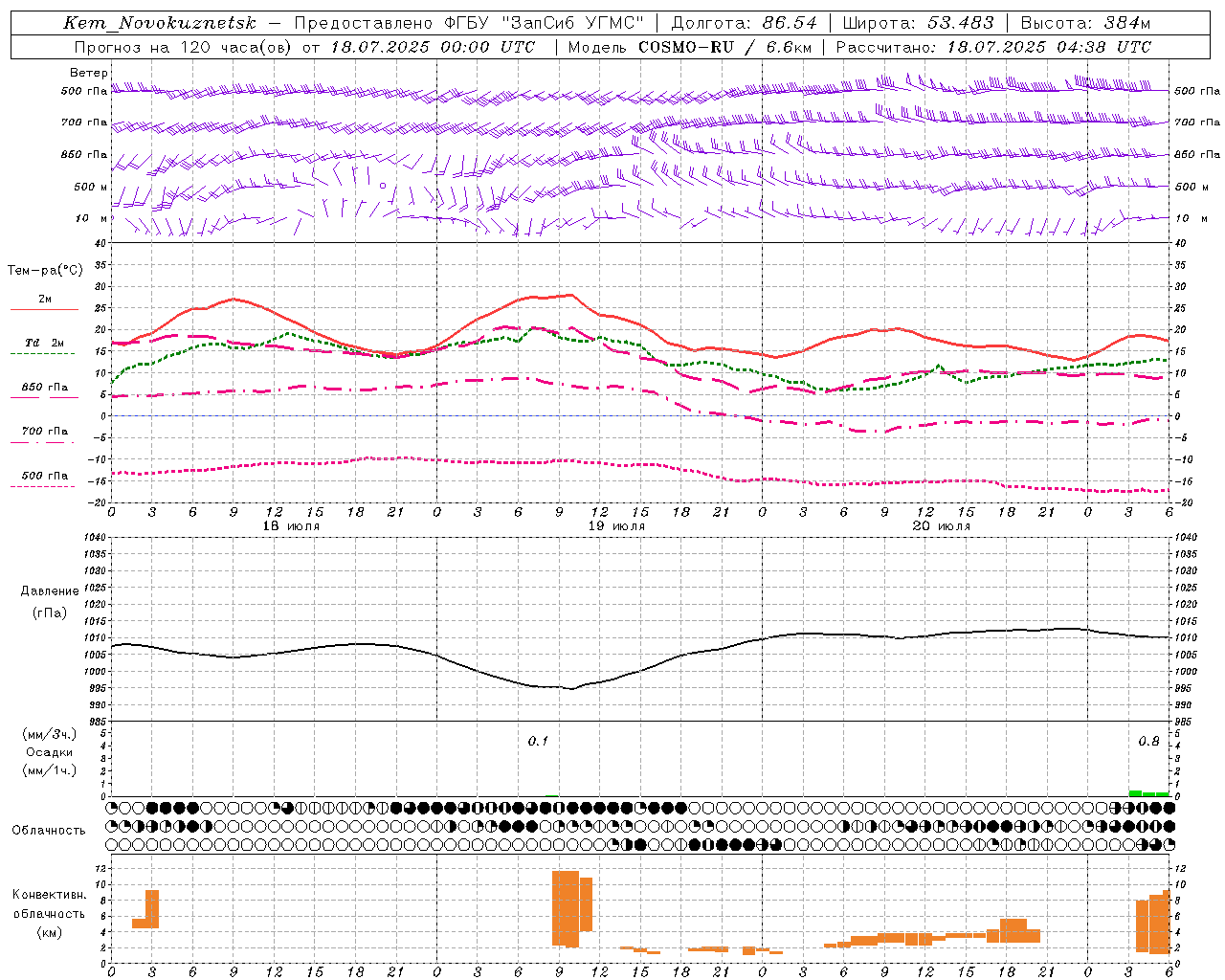The width and height of the screenshot is (1225, 980).
Task: Click the text Предоставлено ФГБУ "ЗапСиб УГМС"
Action: (x=469, y=23)
